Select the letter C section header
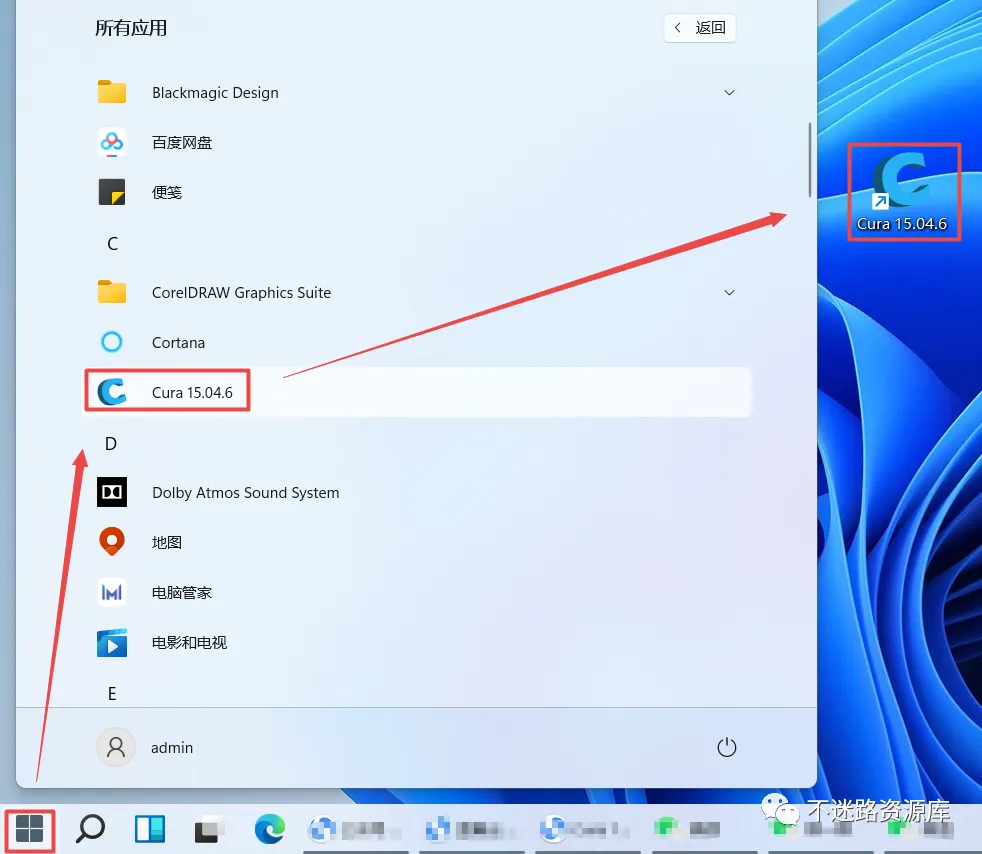The image size is (982, 854). pyautogui.click(x=112, y=244)
